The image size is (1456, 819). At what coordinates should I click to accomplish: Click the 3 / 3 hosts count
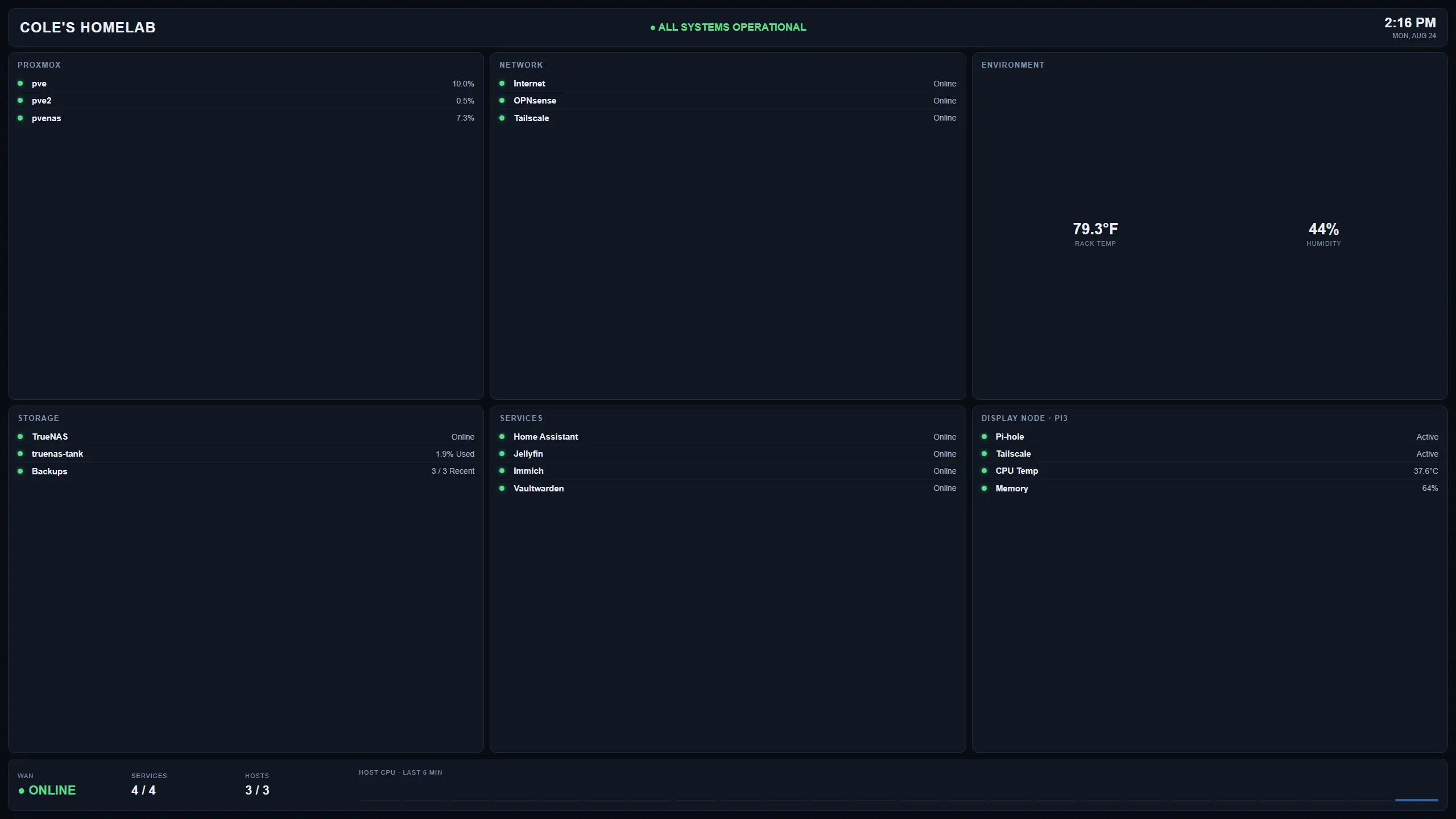point(257,791)
